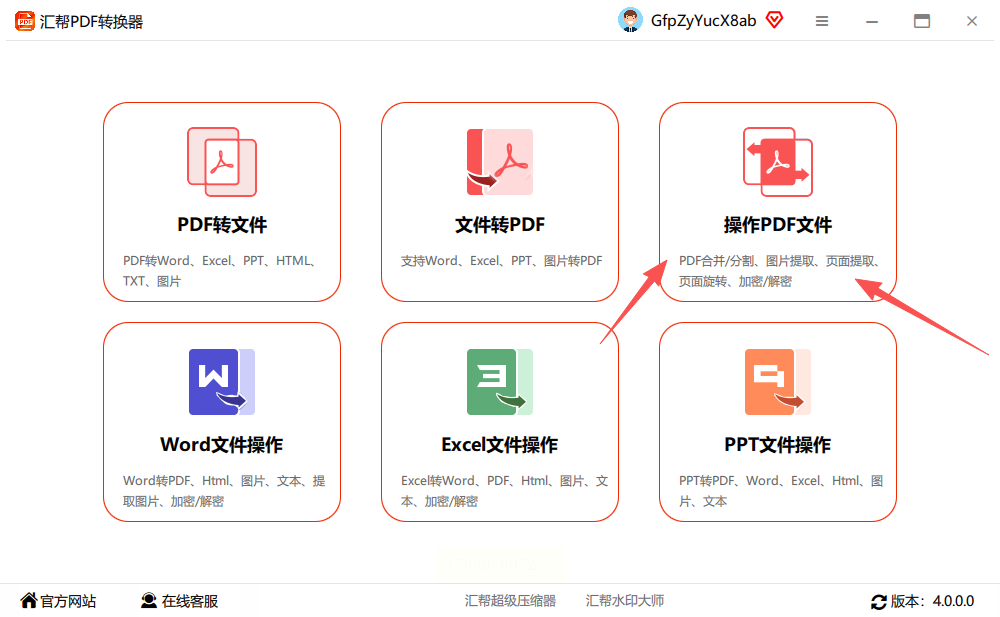The image size is (1000, 617).
Task: Click the PPT文件操作 icon
Action: click(x=778, y=382)
